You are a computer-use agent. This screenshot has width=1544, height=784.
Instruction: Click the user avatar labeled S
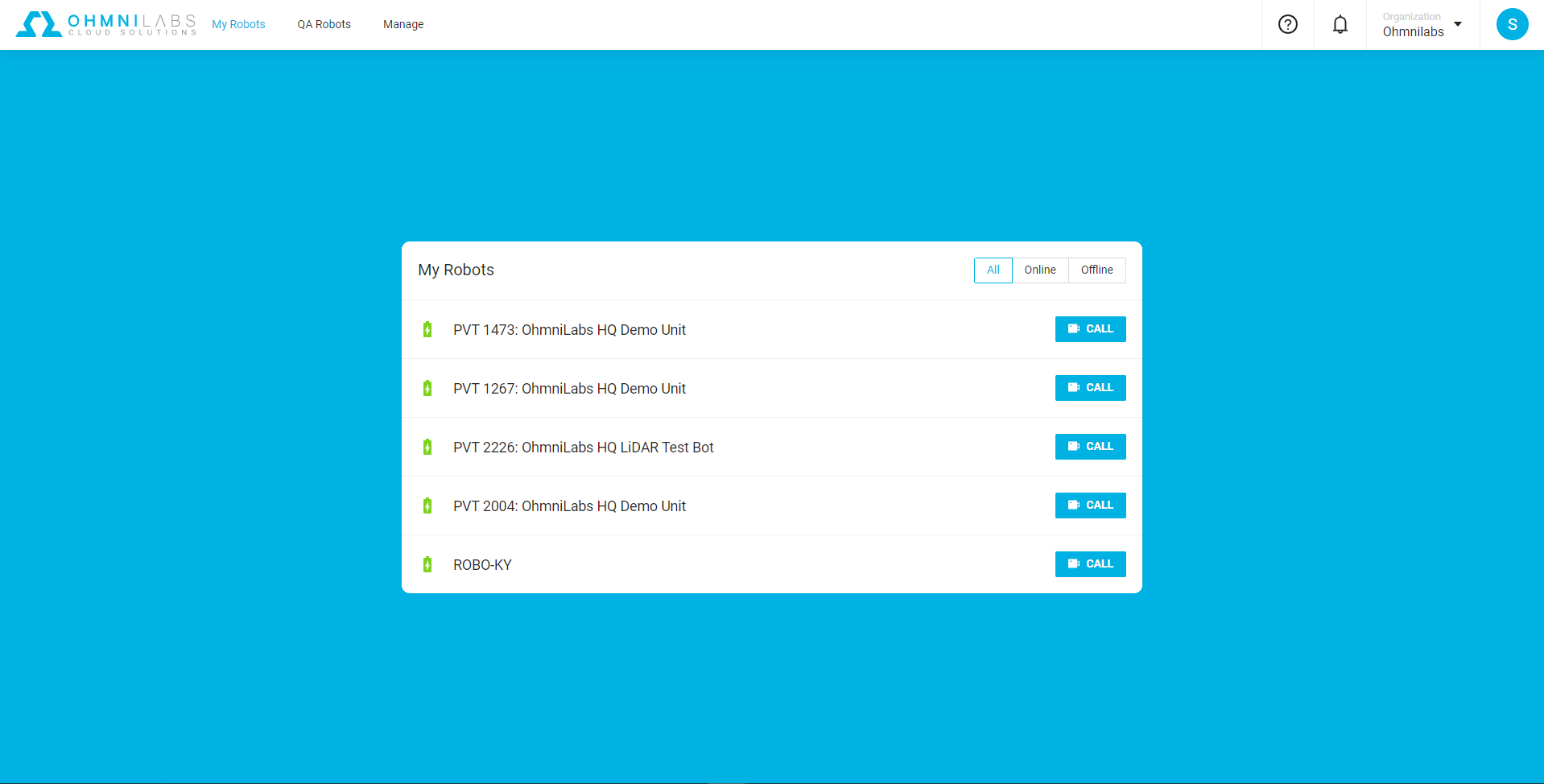point(1511,25)
